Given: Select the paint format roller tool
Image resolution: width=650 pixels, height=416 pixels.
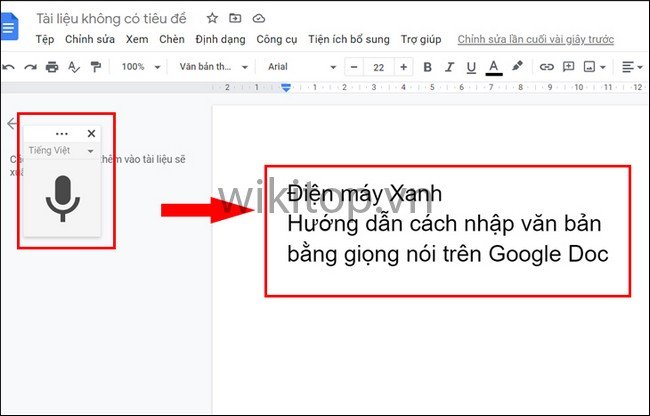Looking at the screenshot, I should tap(95, 67).
